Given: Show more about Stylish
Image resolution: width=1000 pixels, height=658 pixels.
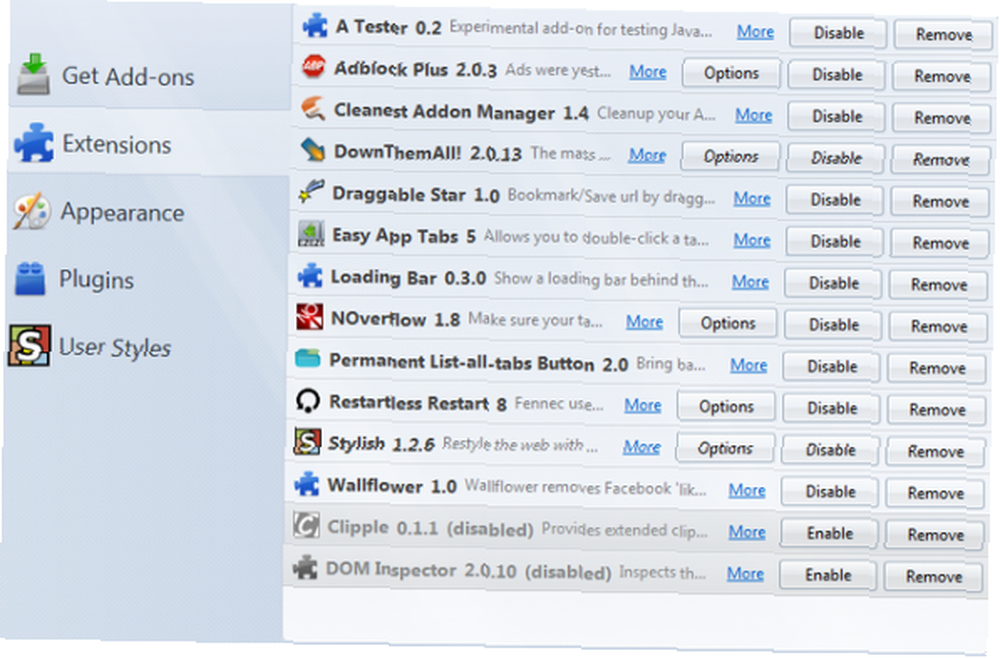Looking at the screenshot, I should click(642, 447).
